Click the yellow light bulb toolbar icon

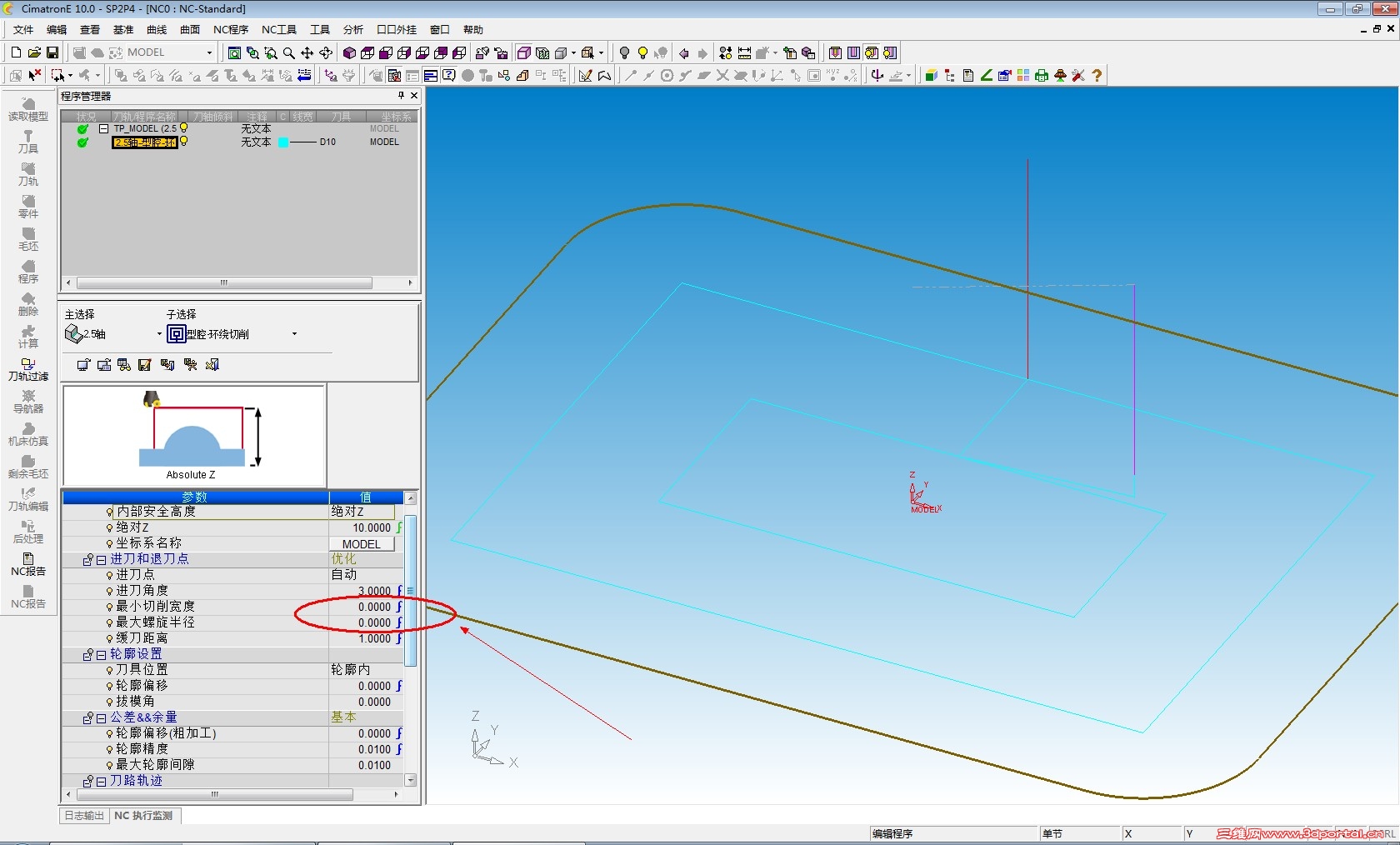642,52
